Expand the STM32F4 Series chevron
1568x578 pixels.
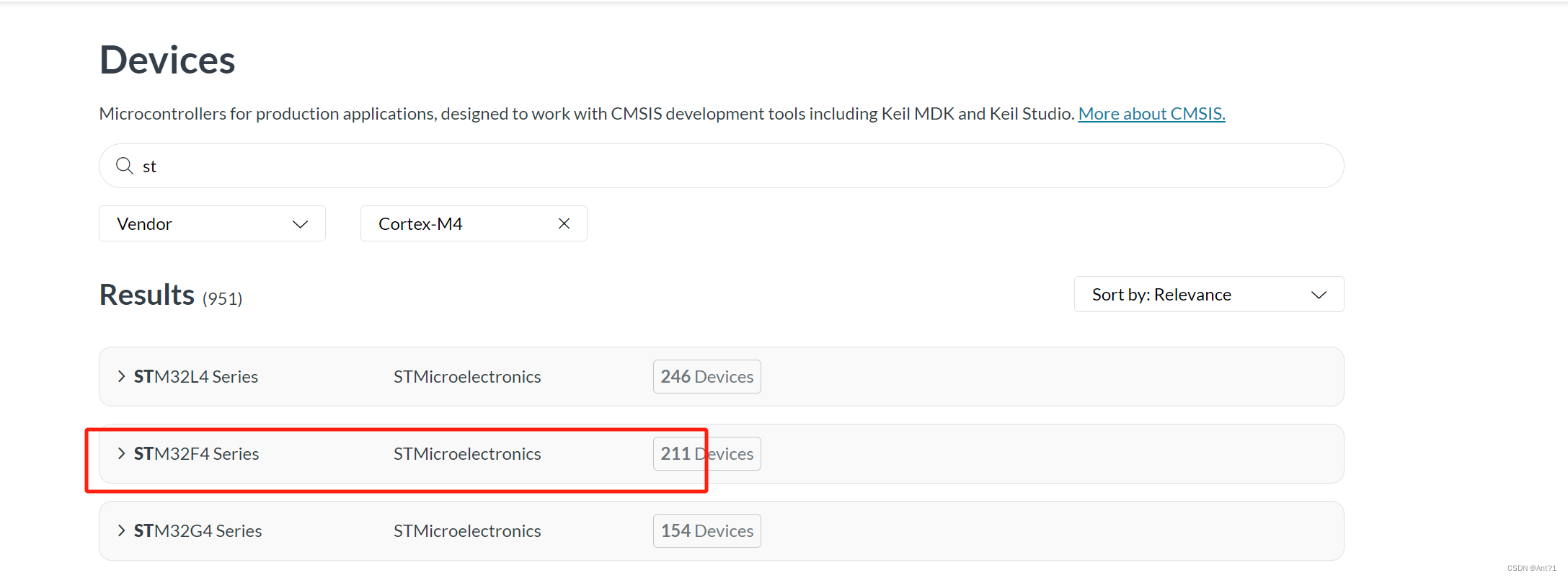tap(121, 453)
